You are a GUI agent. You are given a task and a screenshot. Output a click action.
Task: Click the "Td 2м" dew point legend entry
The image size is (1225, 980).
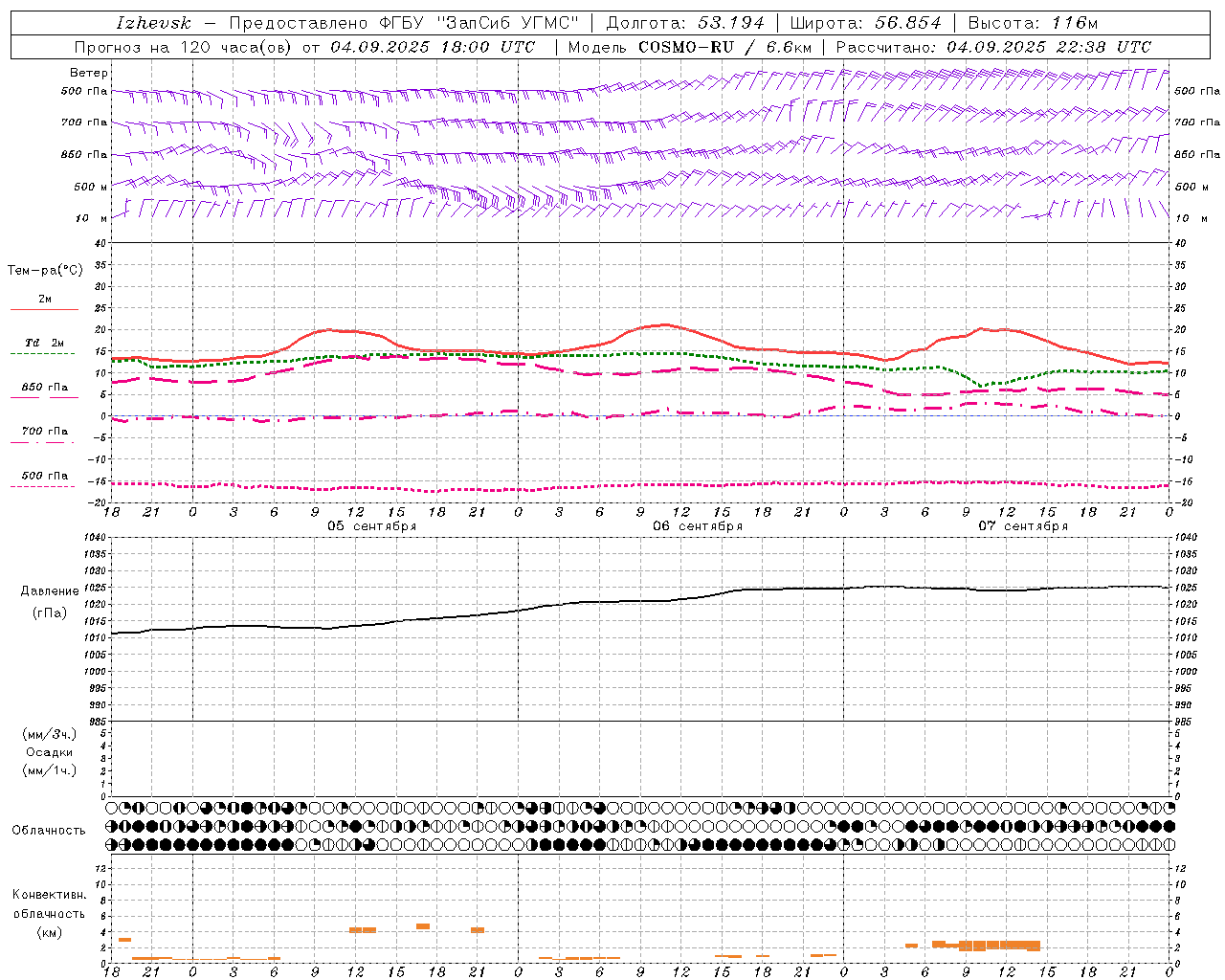(x=44, y=343)
